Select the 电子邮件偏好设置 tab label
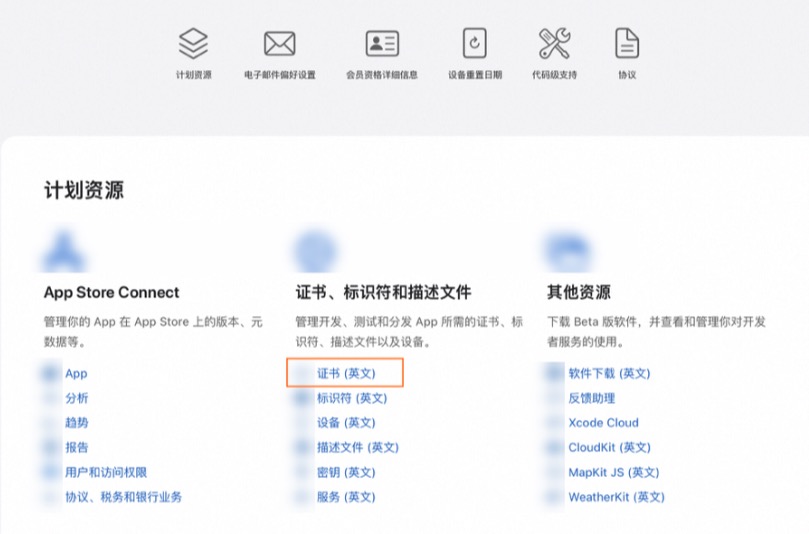809x534 pixels. (x=280, y=75)
